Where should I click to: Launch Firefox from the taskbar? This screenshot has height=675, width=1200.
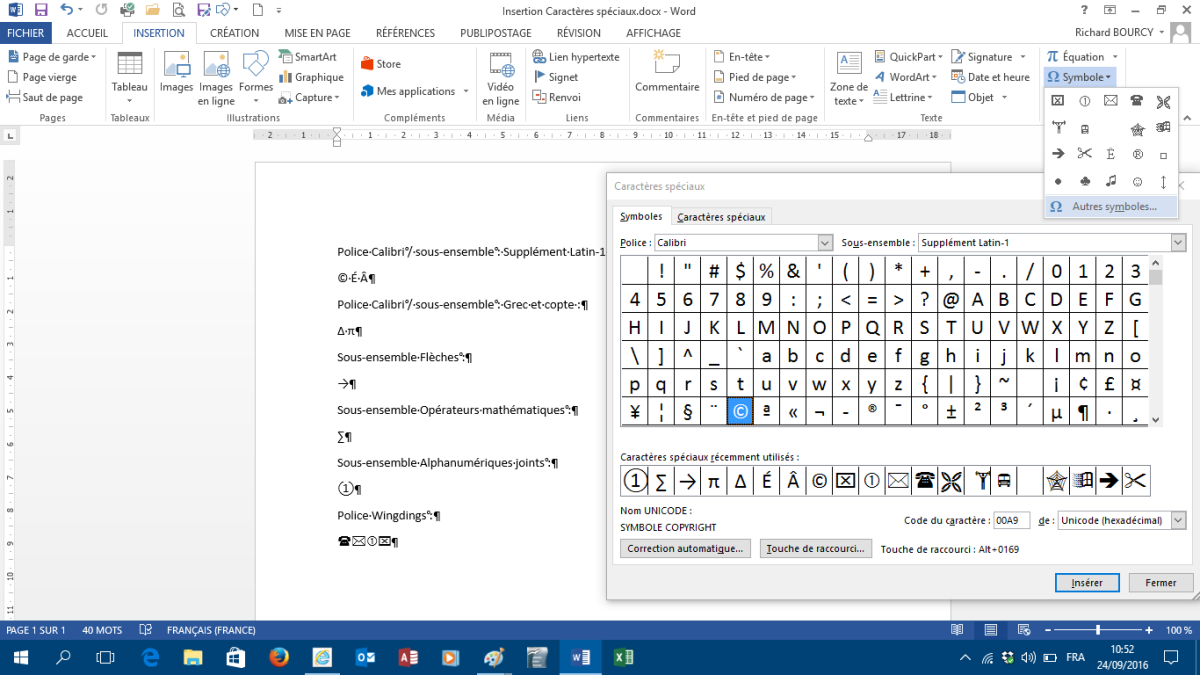(279, 657)
